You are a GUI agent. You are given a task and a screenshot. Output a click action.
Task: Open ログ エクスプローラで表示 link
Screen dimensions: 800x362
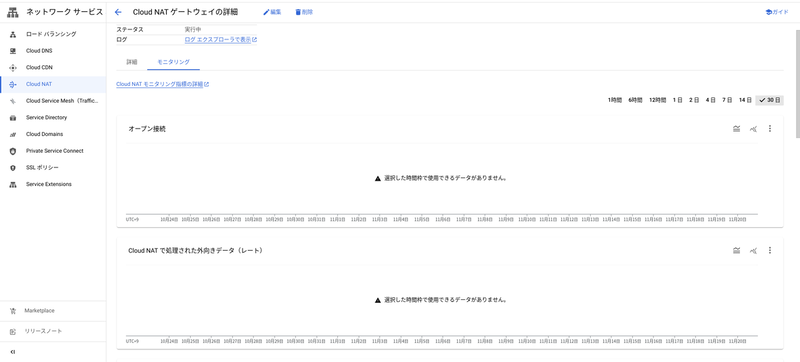click(218, 39)
